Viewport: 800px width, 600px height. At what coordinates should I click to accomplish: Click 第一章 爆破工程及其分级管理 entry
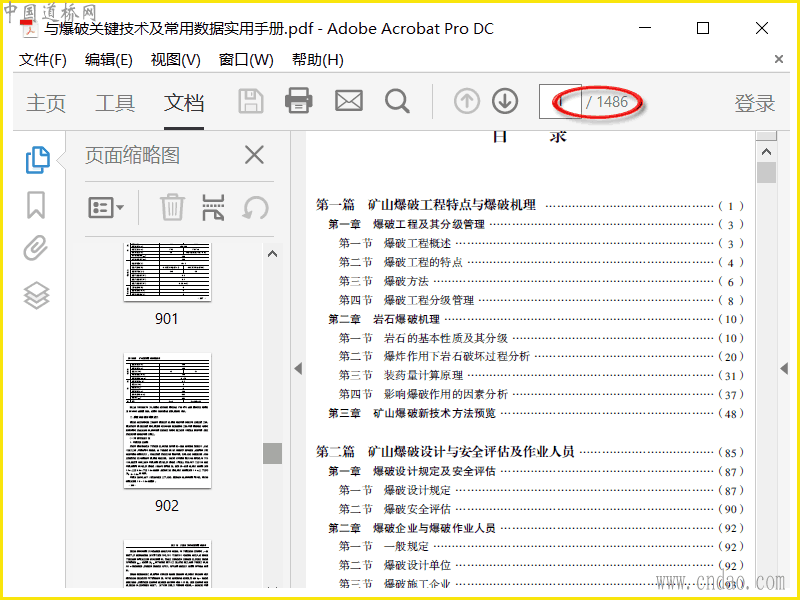point(536,224)
